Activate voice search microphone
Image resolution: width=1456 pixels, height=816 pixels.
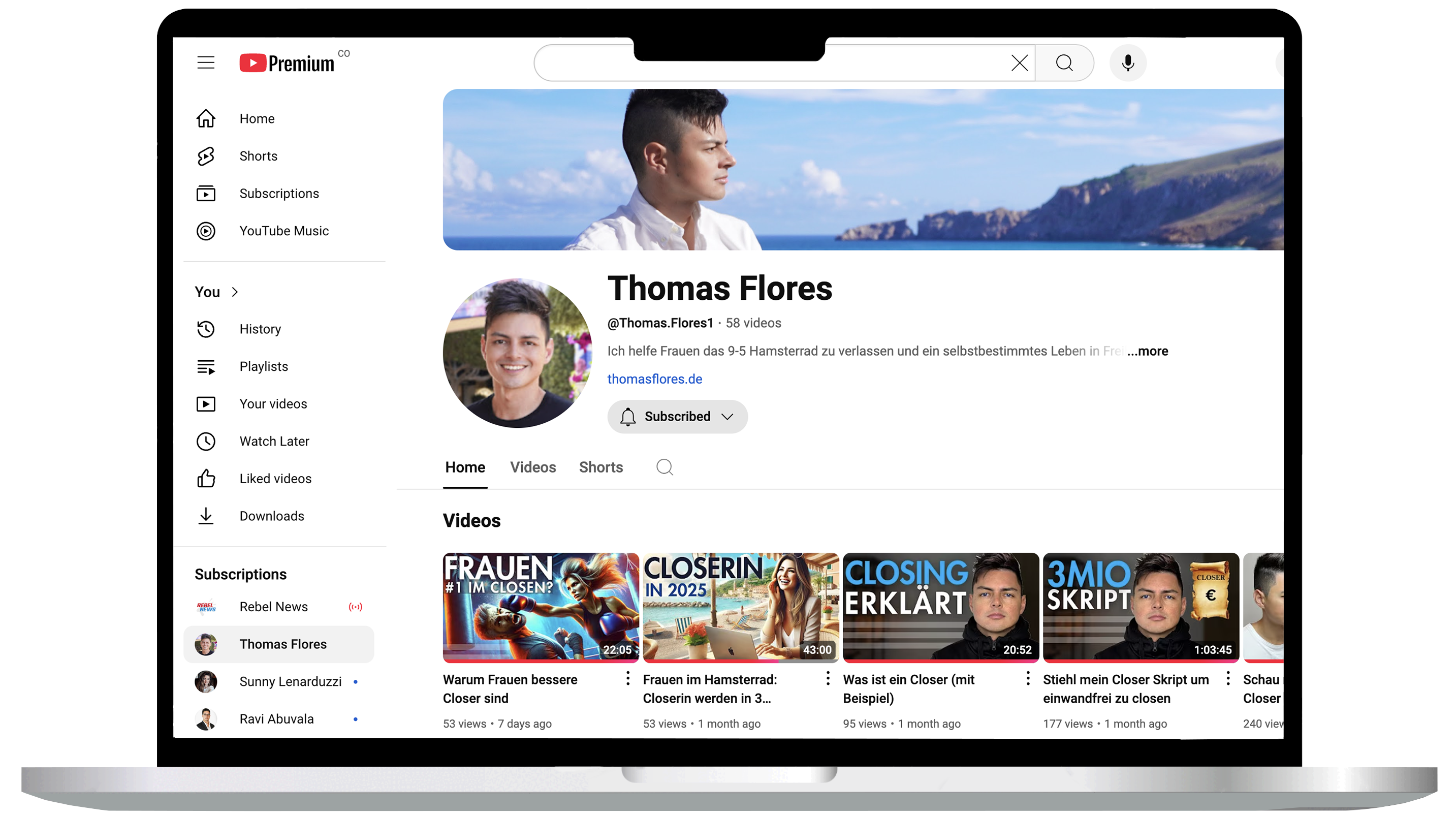pyautogui.click(x=1128, y=63)
